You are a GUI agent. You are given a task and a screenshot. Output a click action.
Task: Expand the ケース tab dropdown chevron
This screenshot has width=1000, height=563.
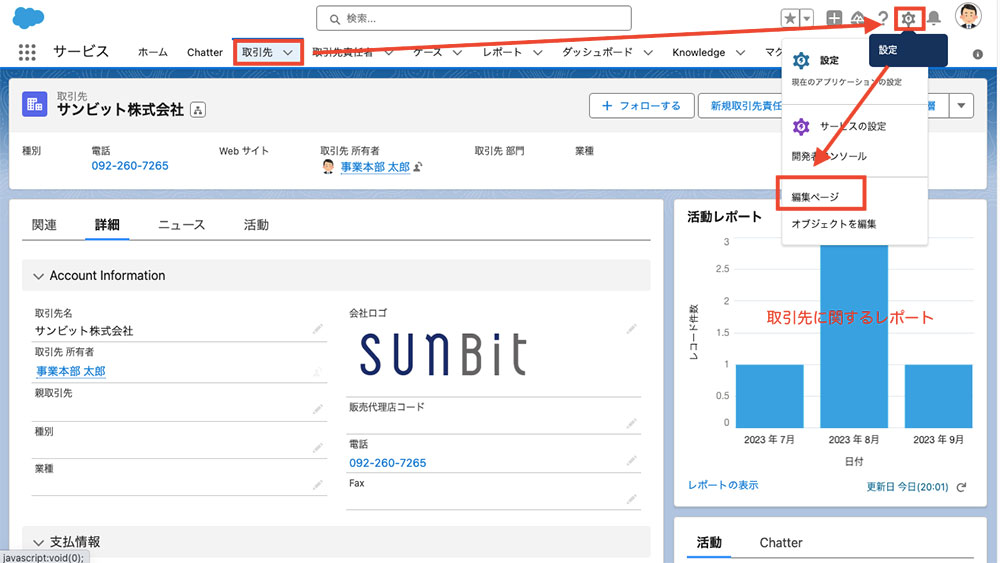pyautogui.click(x=457, y=53)
